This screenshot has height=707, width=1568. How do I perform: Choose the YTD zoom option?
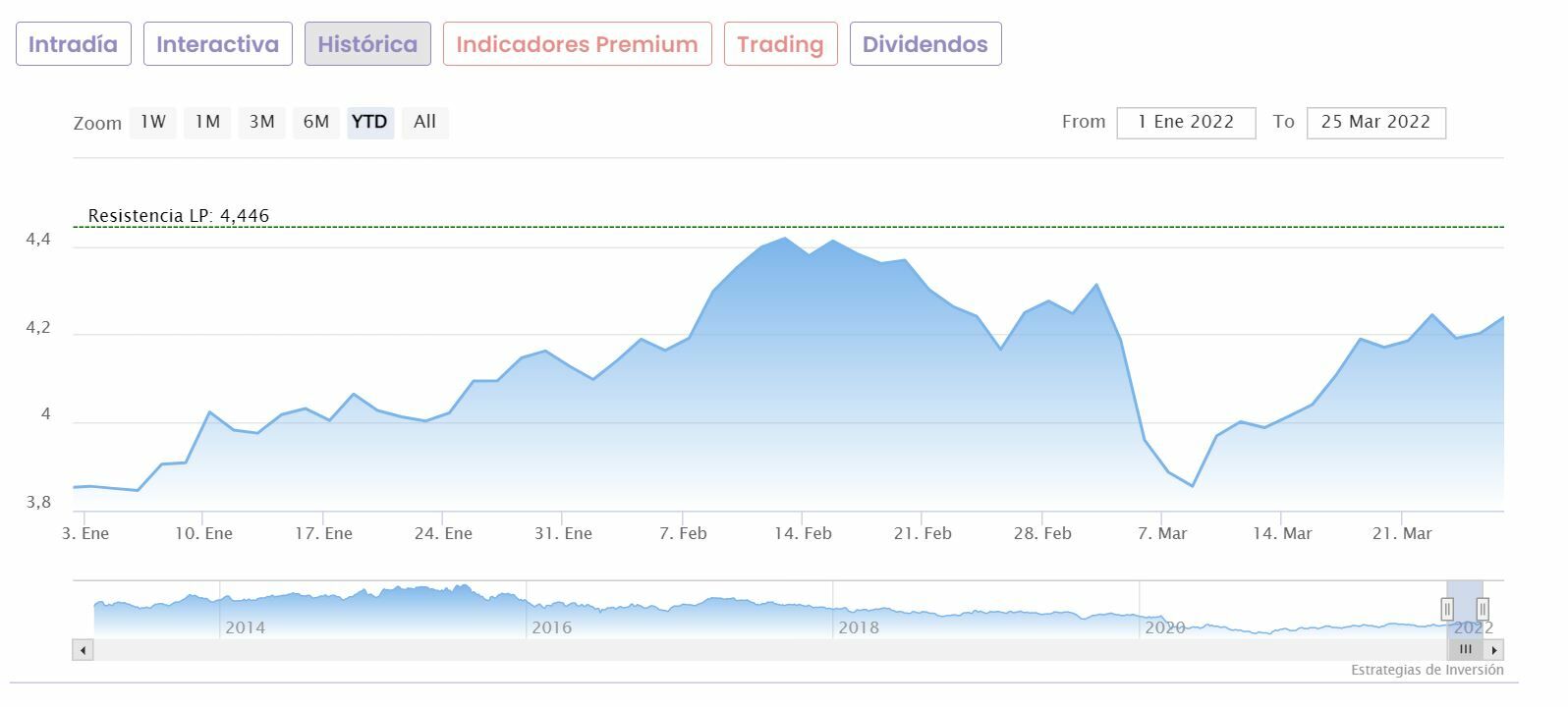[x=369, y=122]
